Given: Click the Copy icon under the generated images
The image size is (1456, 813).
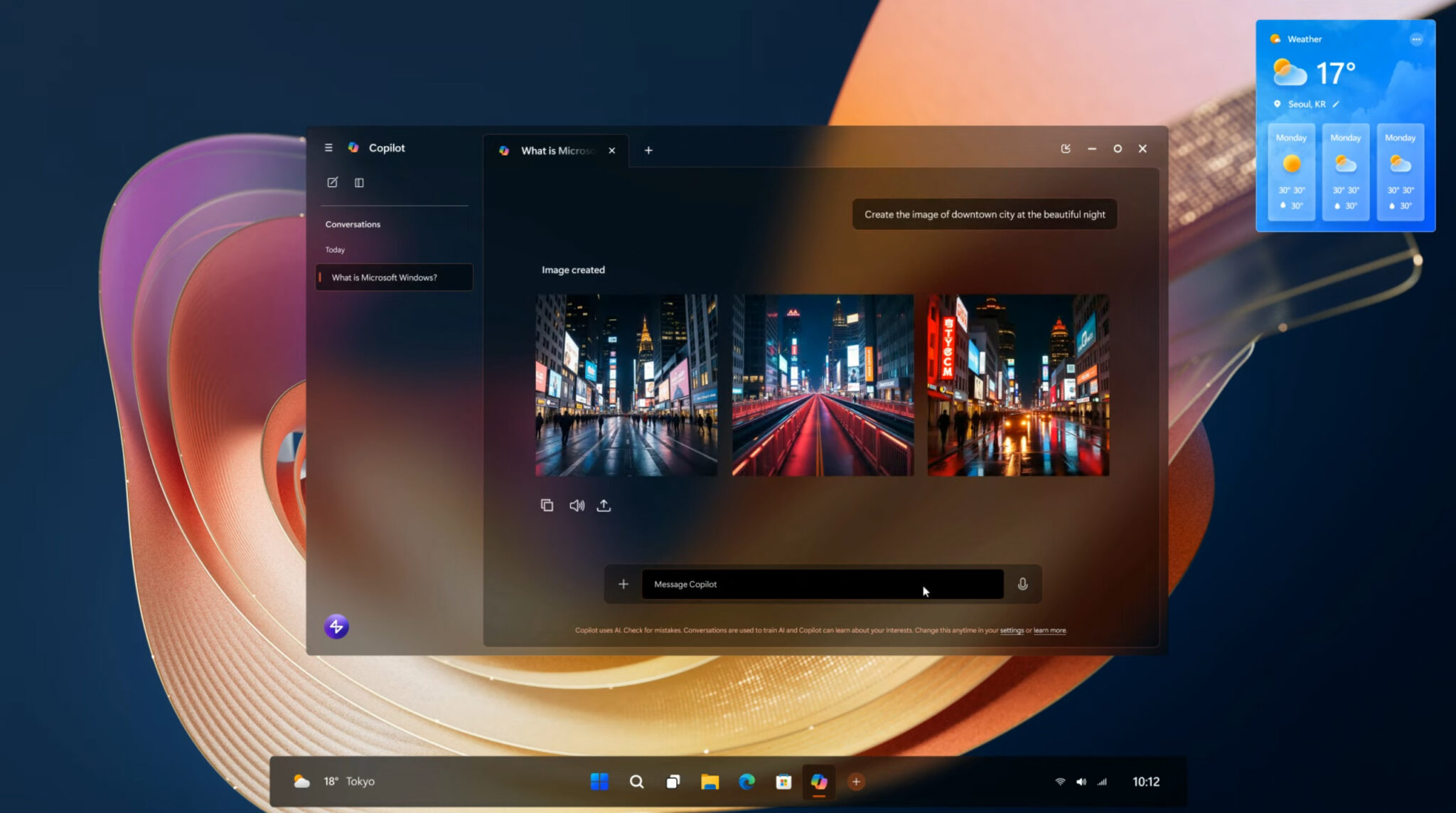Looking at the screenshot, I should [x=547, y=505].
